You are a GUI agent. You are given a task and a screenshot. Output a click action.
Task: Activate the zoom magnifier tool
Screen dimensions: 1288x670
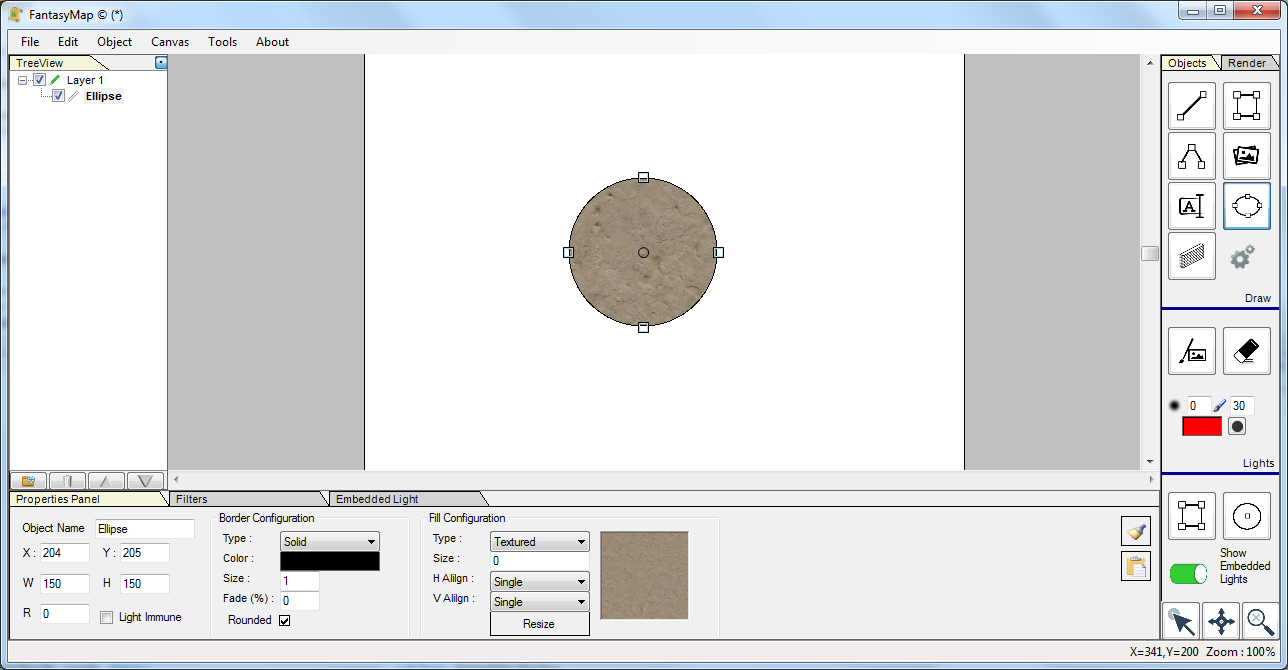[x=1260, y=621]
